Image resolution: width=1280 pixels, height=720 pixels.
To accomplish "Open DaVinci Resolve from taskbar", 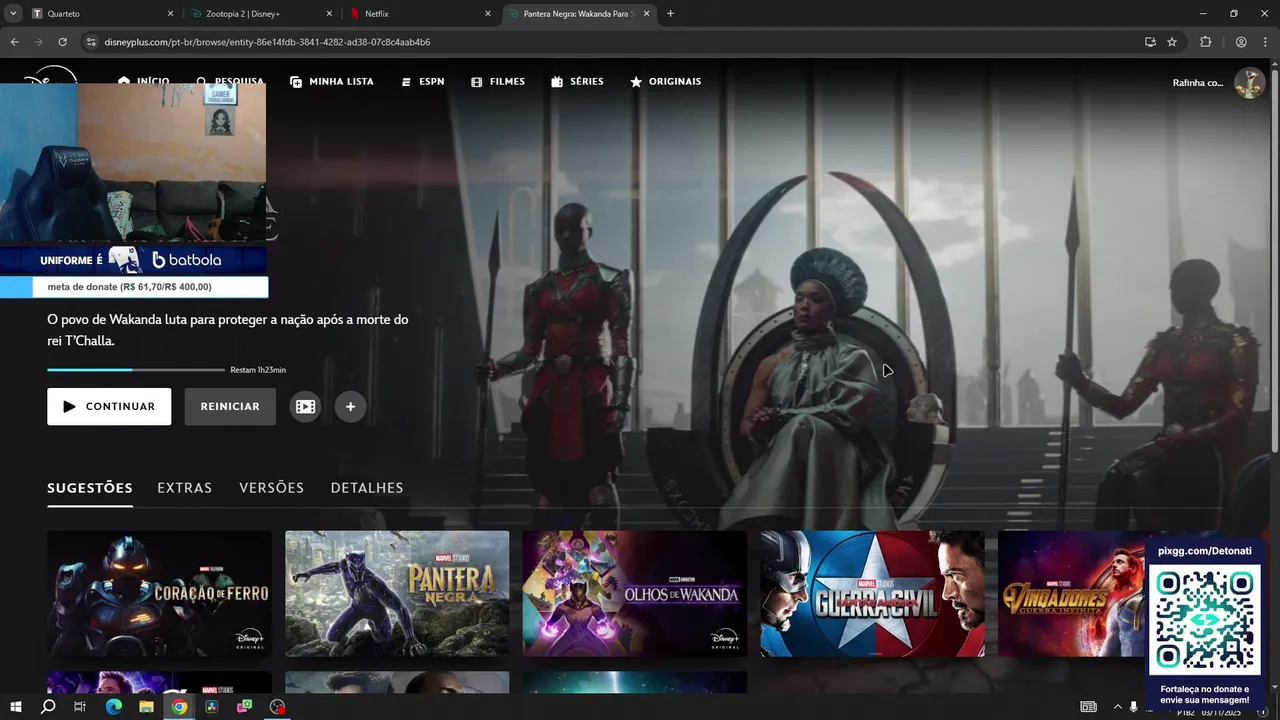I will (212, 707).
